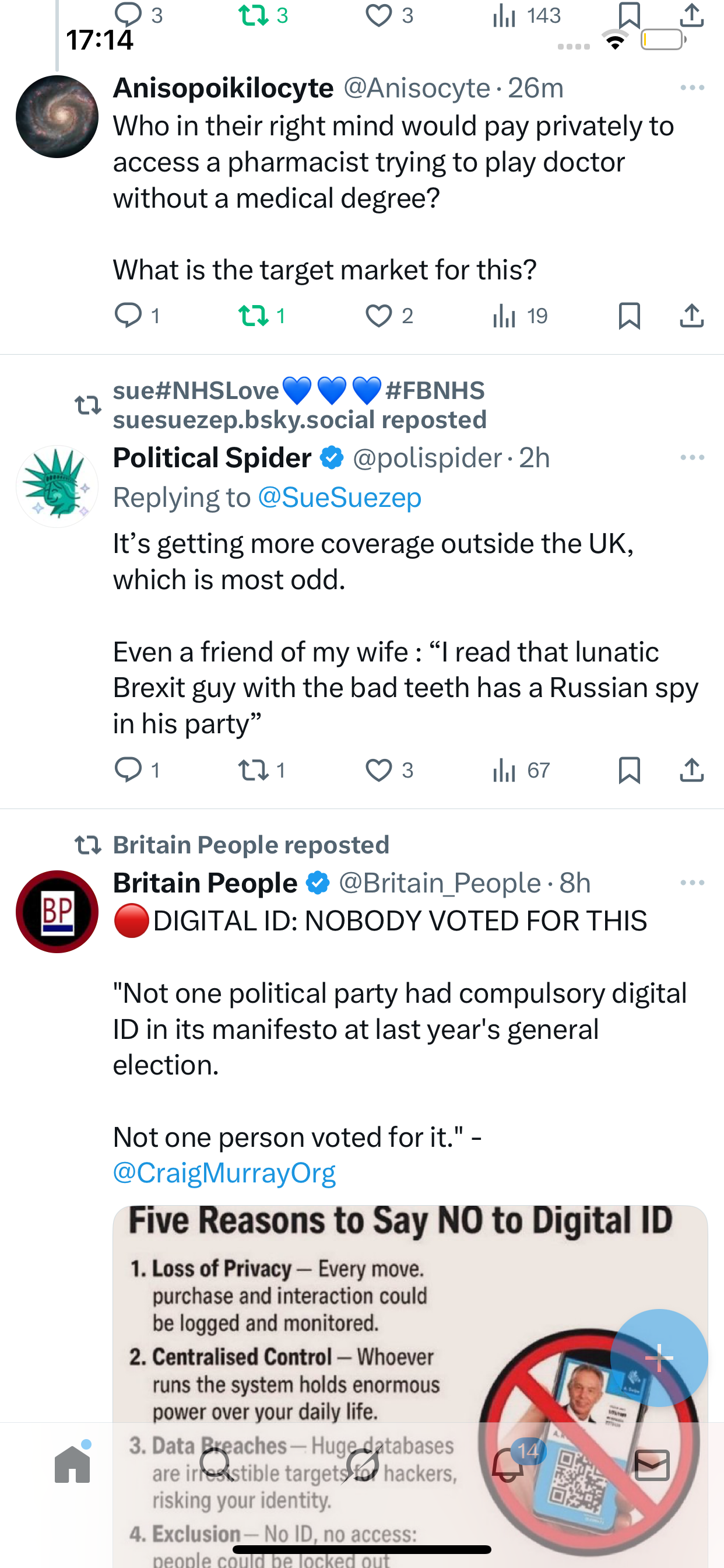The height and width of the screenshot is (1568, 724).
Task: Open more options for Anisopoikilocyte's post
Action: point(693,88)
